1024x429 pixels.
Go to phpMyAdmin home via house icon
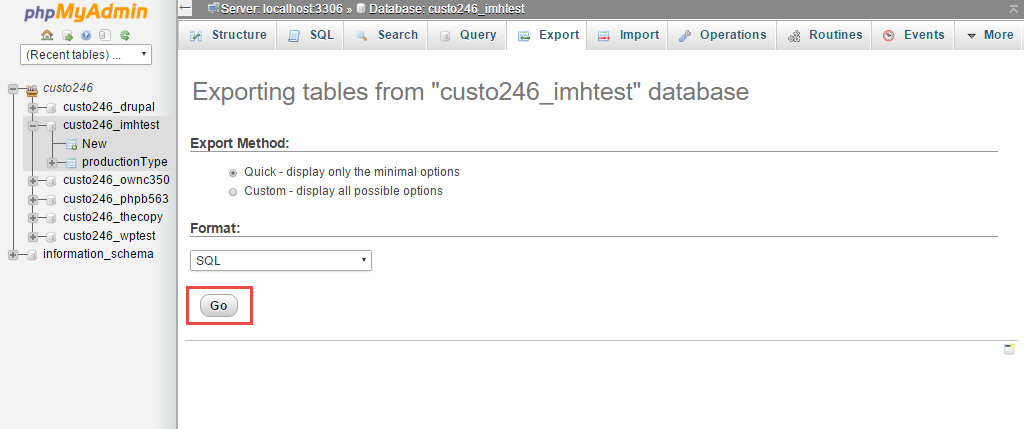(x=47, y=35)
